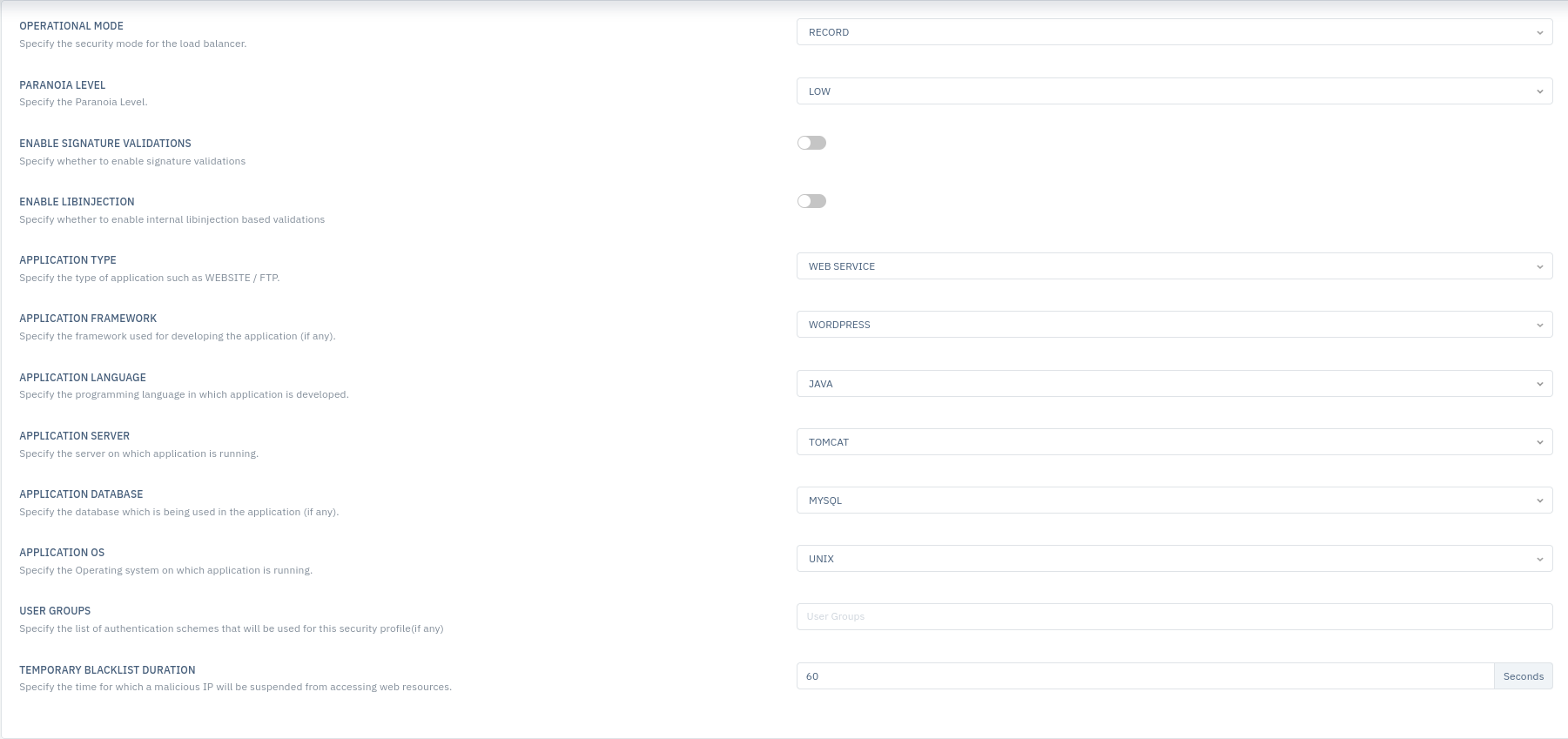Click the APPLICATION TYPE label
The height and width of the screenshot is (739, 1568).
(x=68, y=260)
